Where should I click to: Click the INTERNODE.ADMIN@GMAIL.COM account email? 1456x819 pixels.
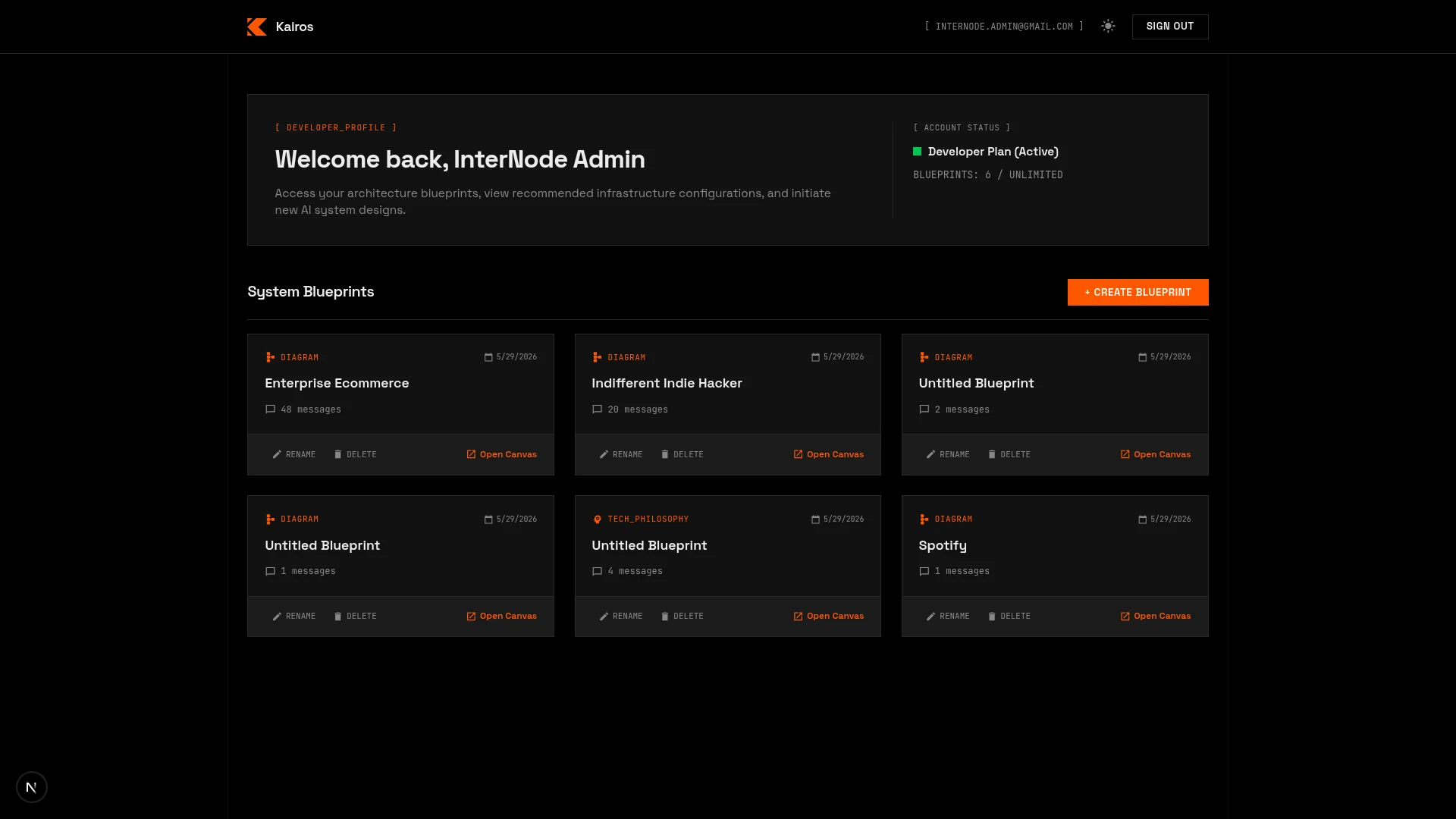1004,27
